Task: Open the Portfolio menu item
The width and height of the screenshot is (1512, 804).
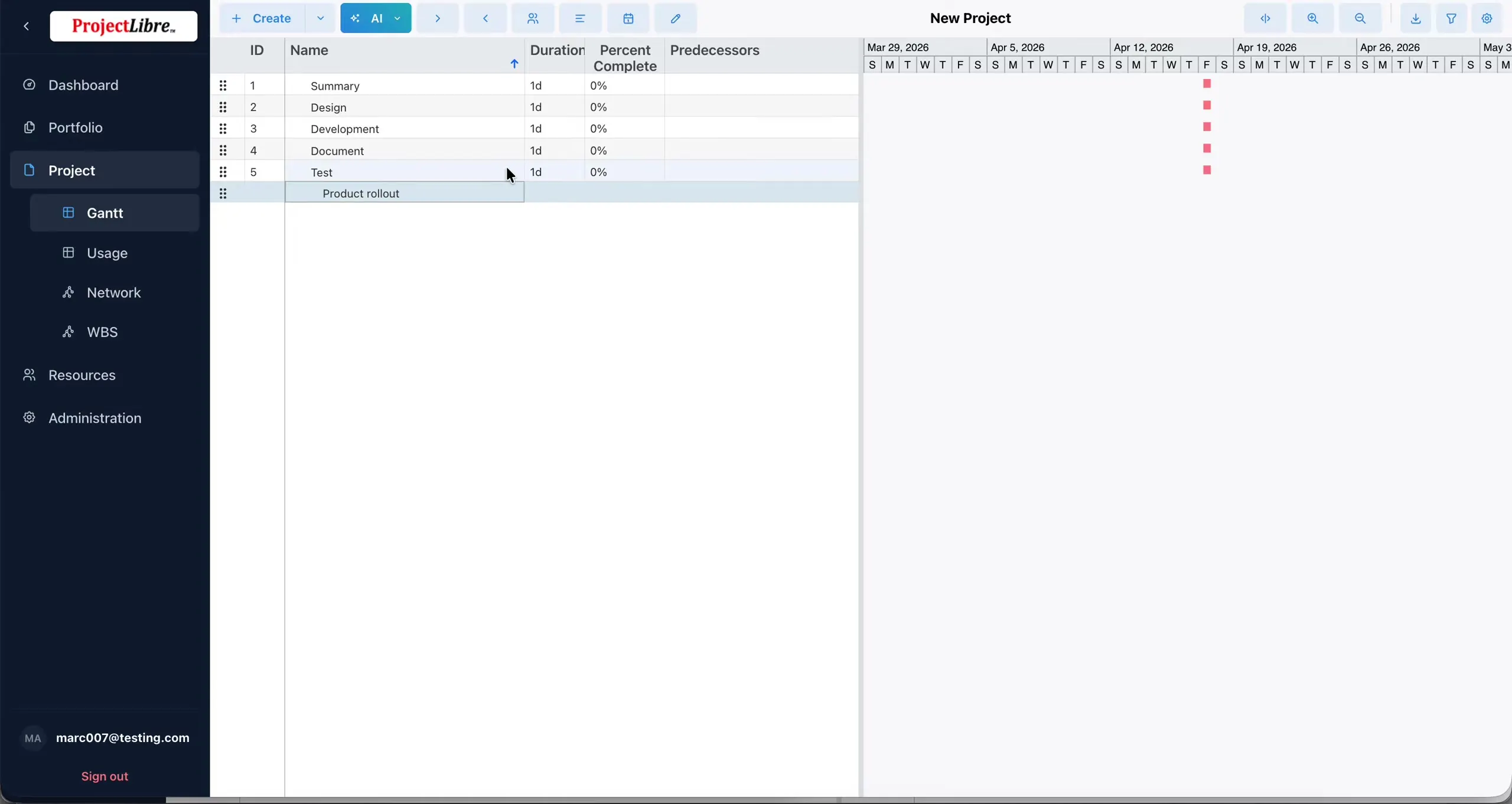Action: click(105, 128)
